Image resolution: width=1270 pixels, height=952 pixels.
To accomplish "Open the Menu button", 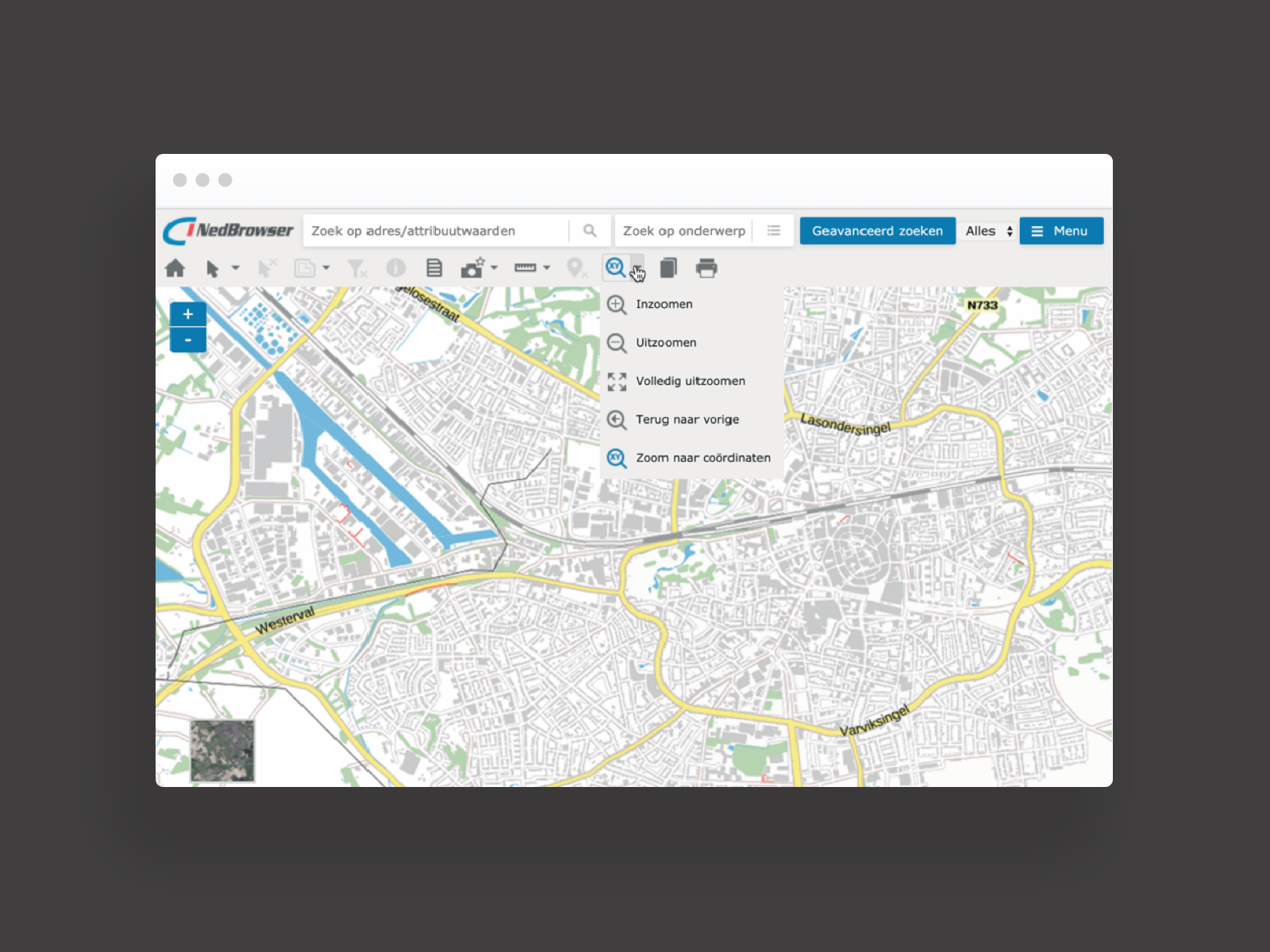I will click(1061, 231).
